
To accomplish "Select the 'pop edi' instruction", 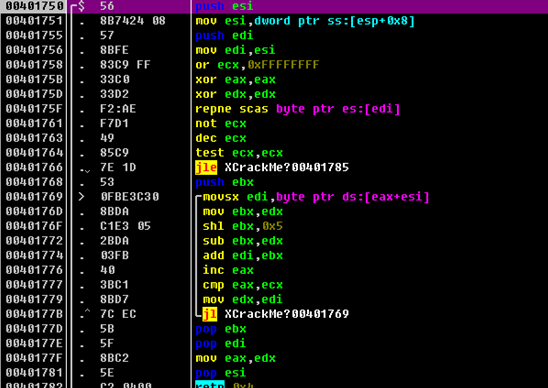I will pyautogui.click(x=221, y=344).
